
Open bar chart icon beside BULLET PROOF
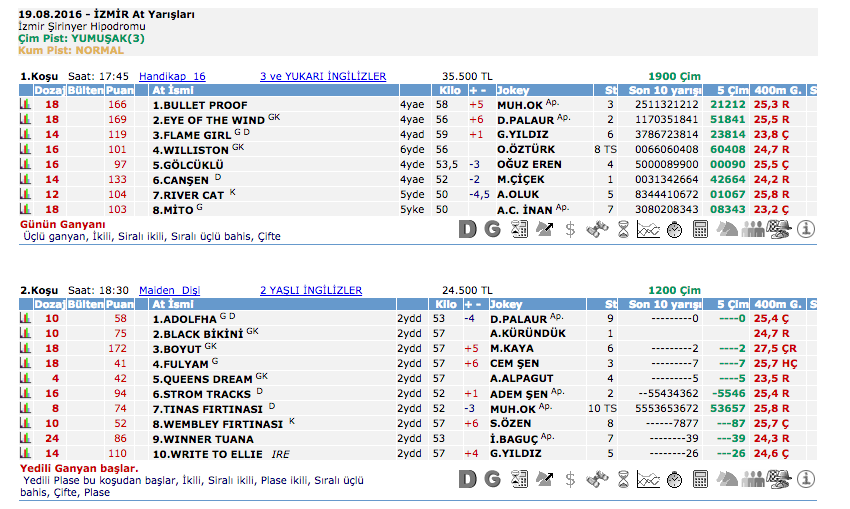coord(25,104)
